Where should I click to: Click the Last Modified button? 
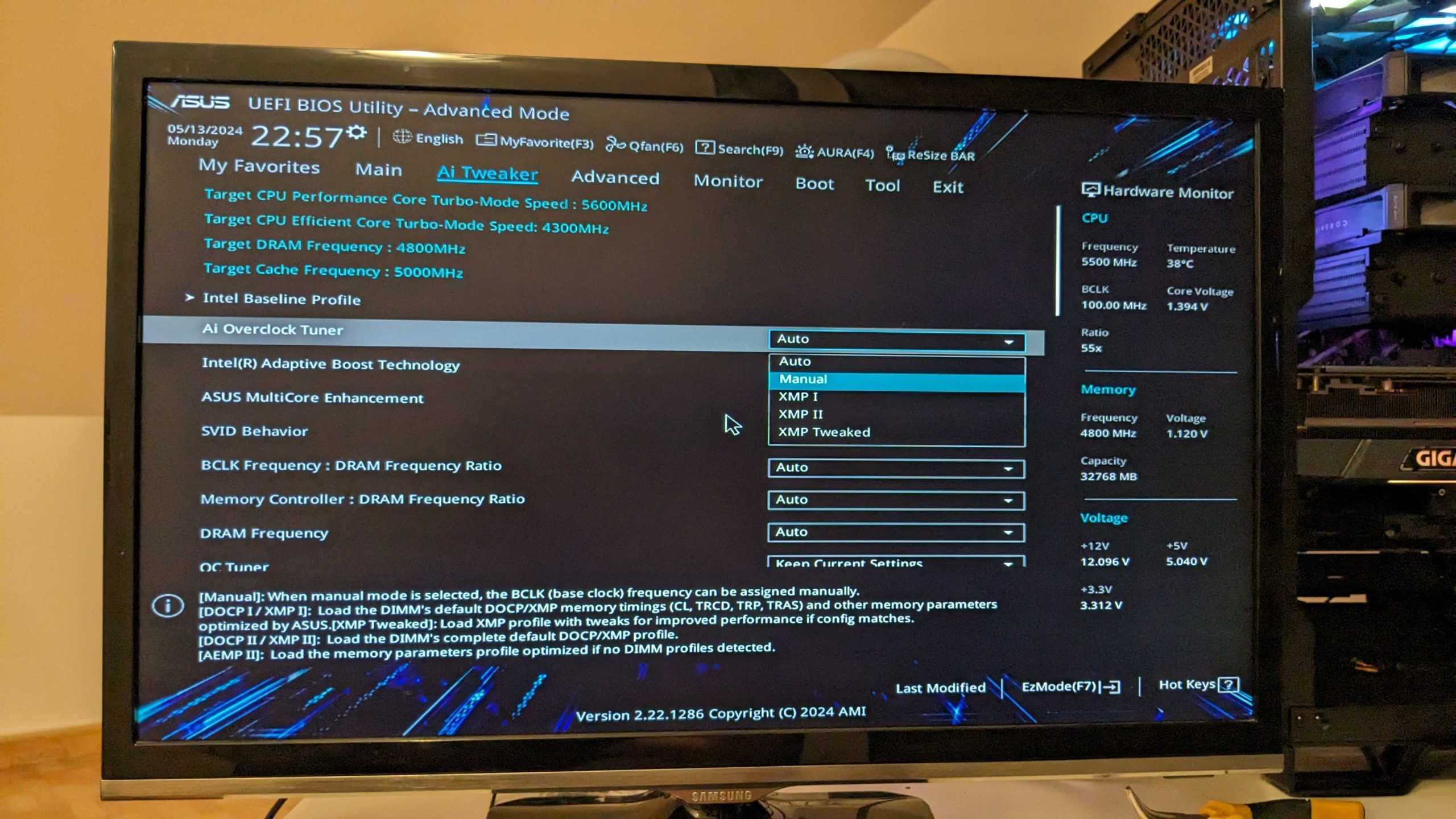click(939, 685)
